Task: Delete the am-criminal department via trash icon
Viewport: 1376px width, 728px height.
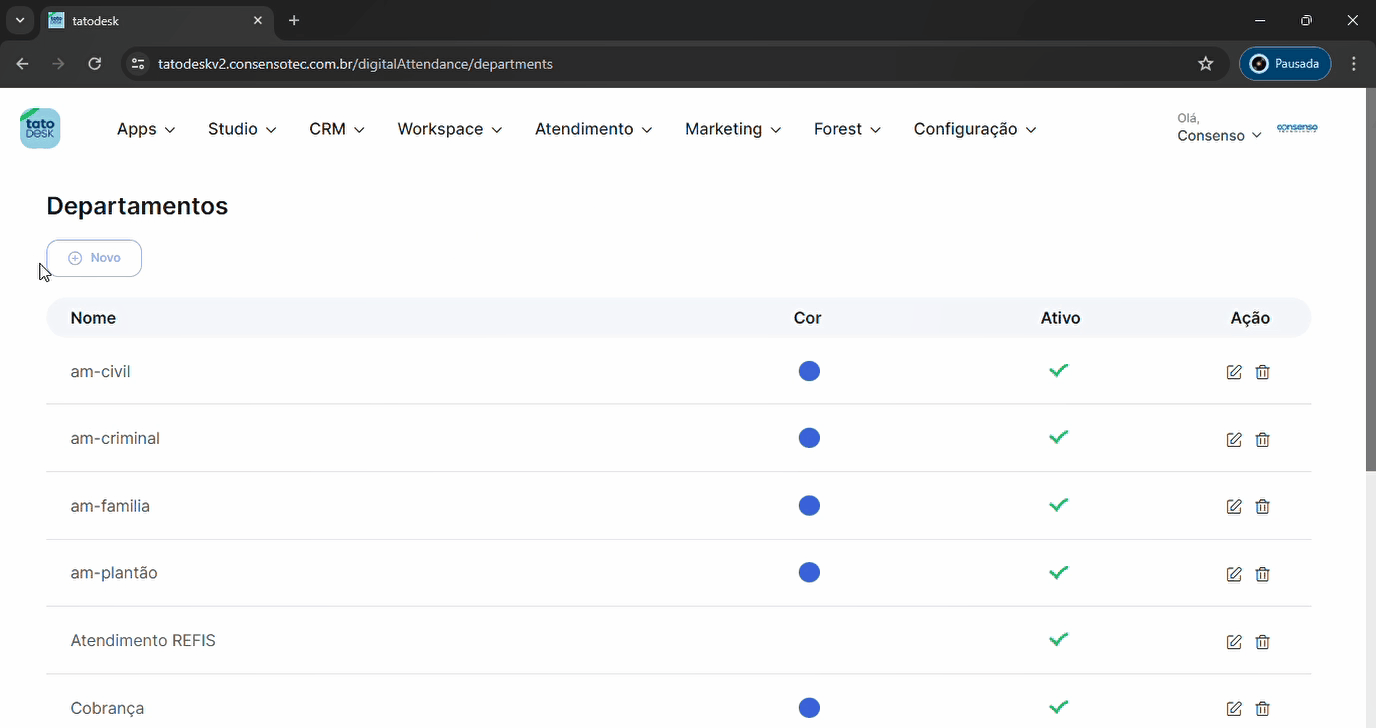Action: coord(1262,440)
